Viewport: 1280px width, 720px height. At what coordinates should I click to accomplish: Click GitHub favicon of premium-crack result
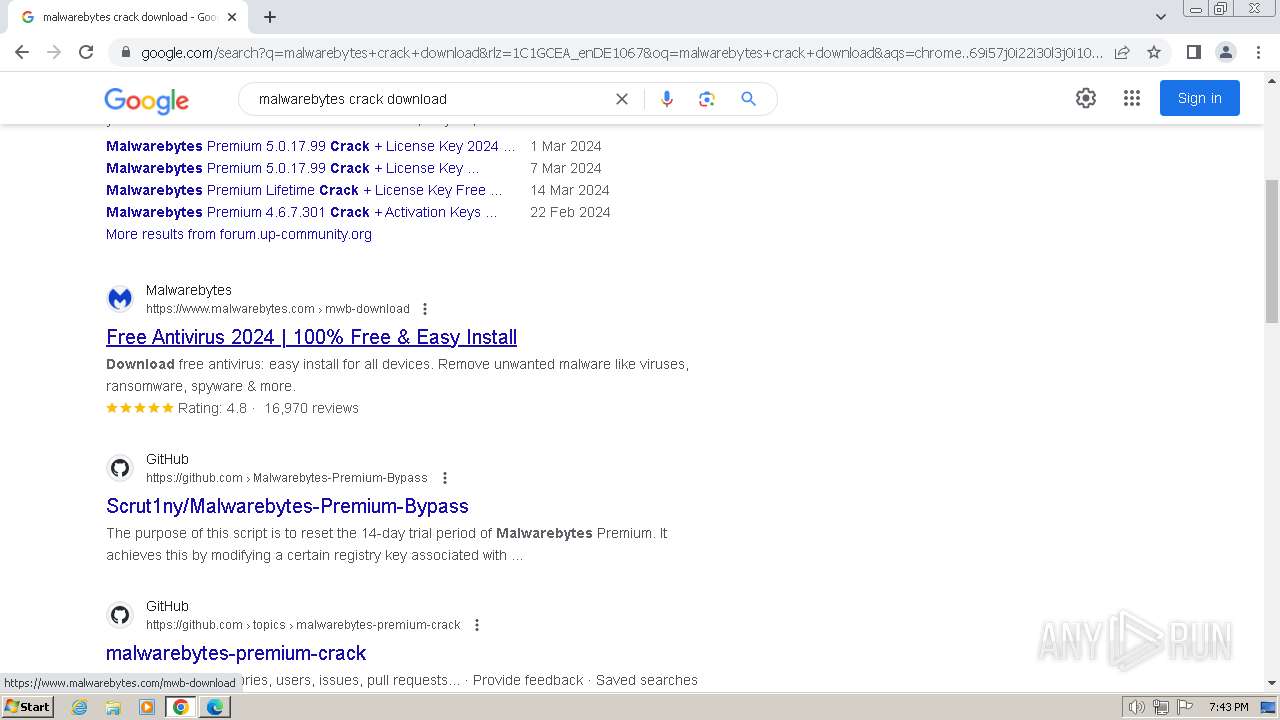tap(120, 614)
